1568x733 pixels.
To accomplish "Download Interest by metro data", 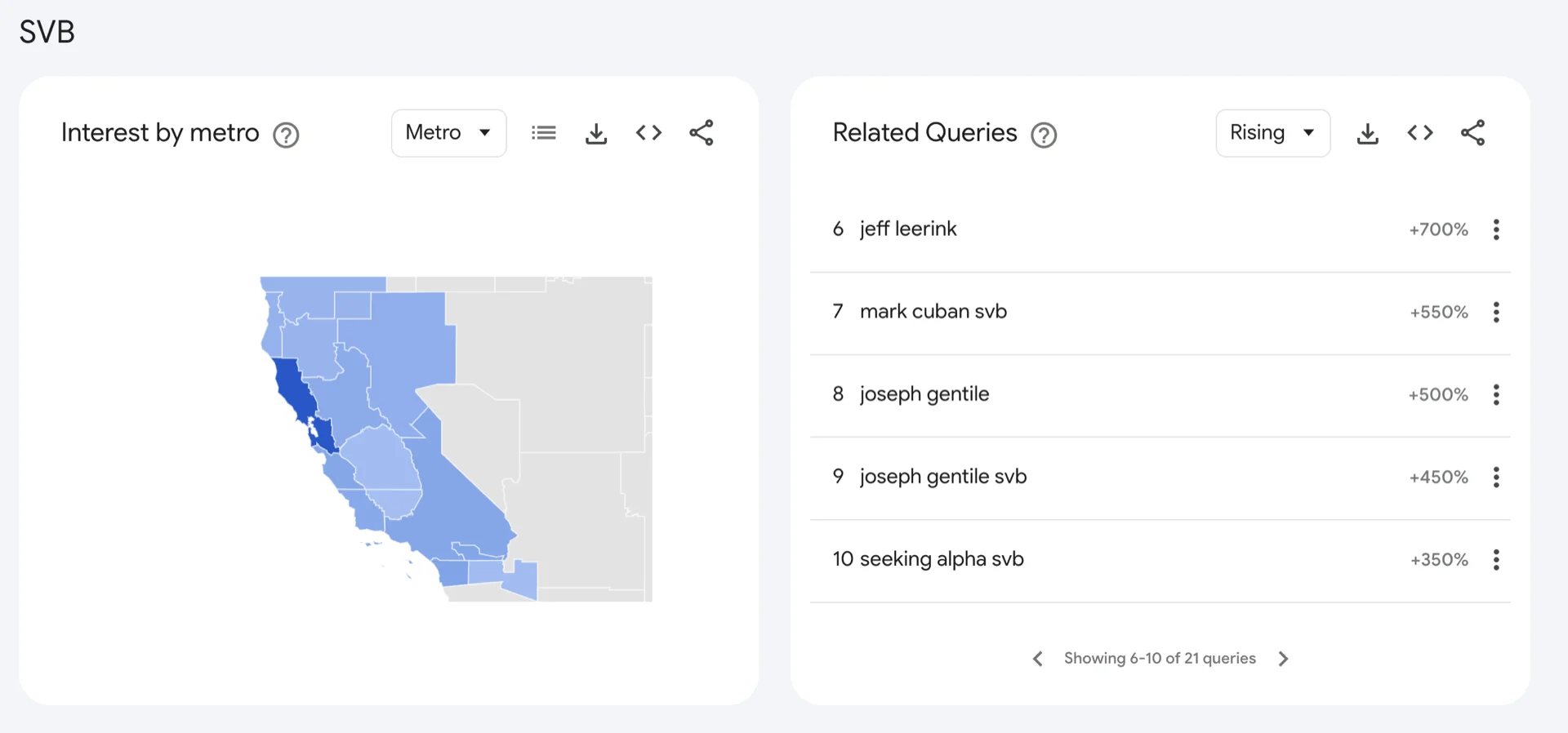I will coord(596,133).
